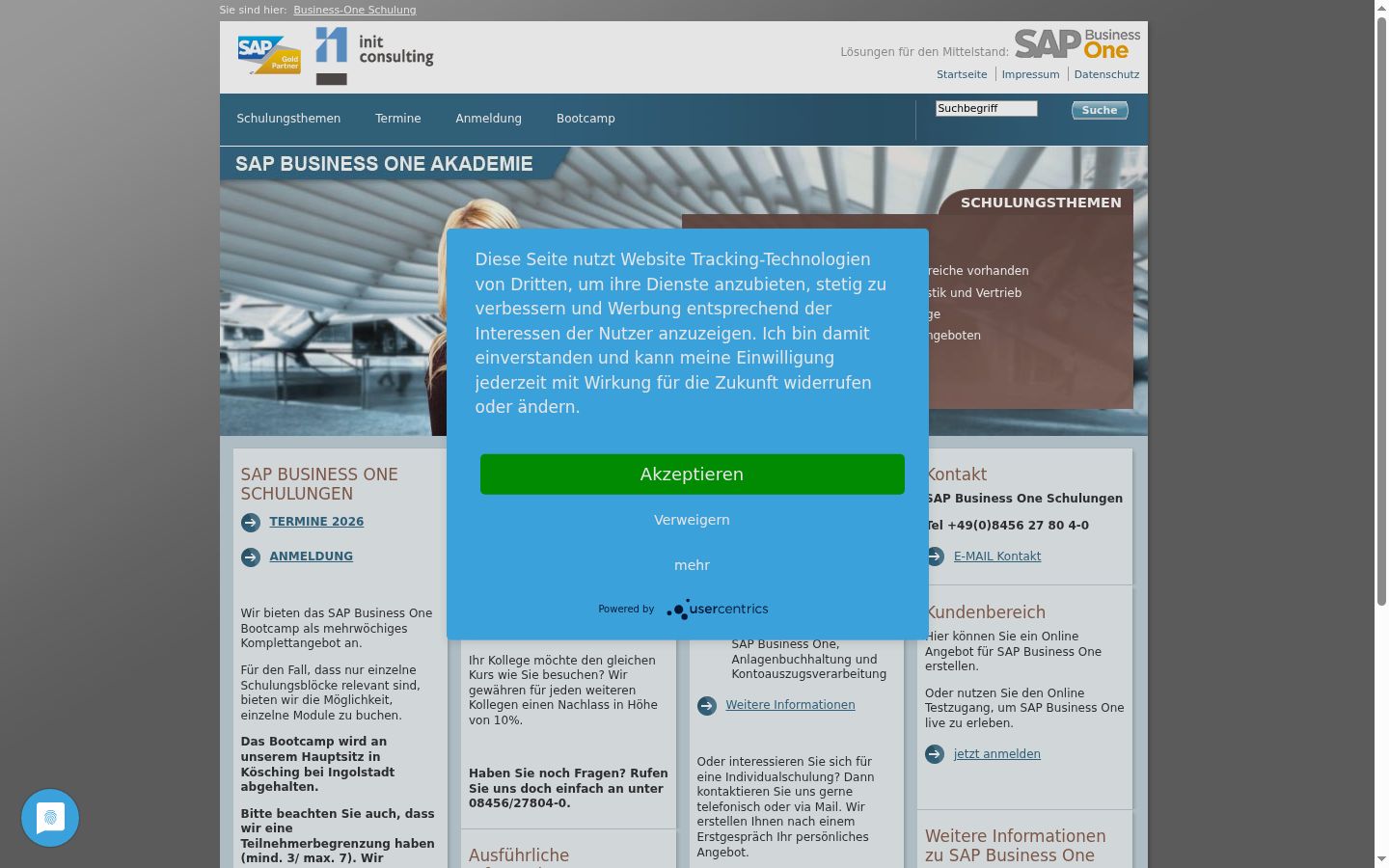Click the Tel +49(0)8456 27 80 4-0 text
Viewport: 1389px width, 868px height.
tap(1007, 526)
